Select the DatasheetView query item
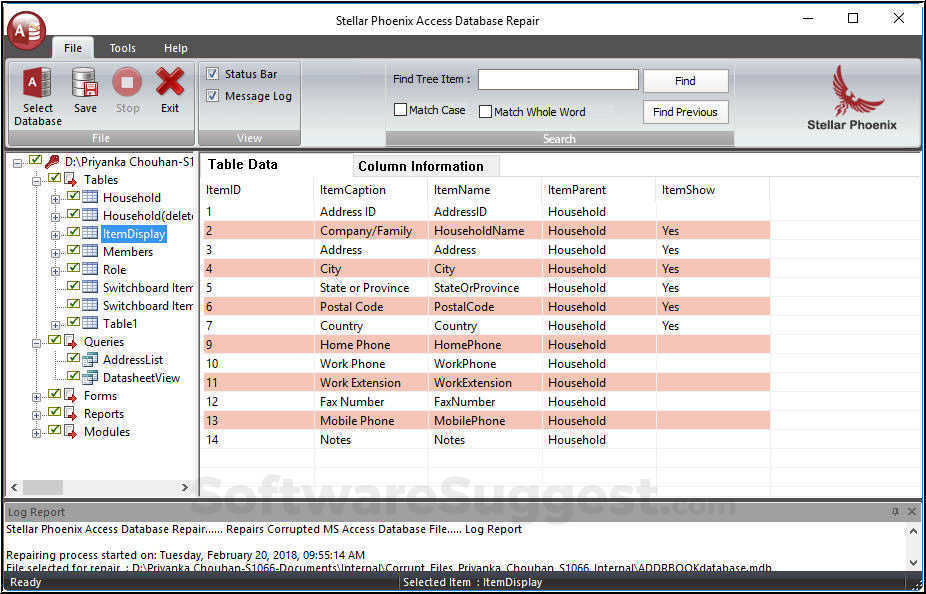The height and width of the screenshot is (594, 926). 141,378
